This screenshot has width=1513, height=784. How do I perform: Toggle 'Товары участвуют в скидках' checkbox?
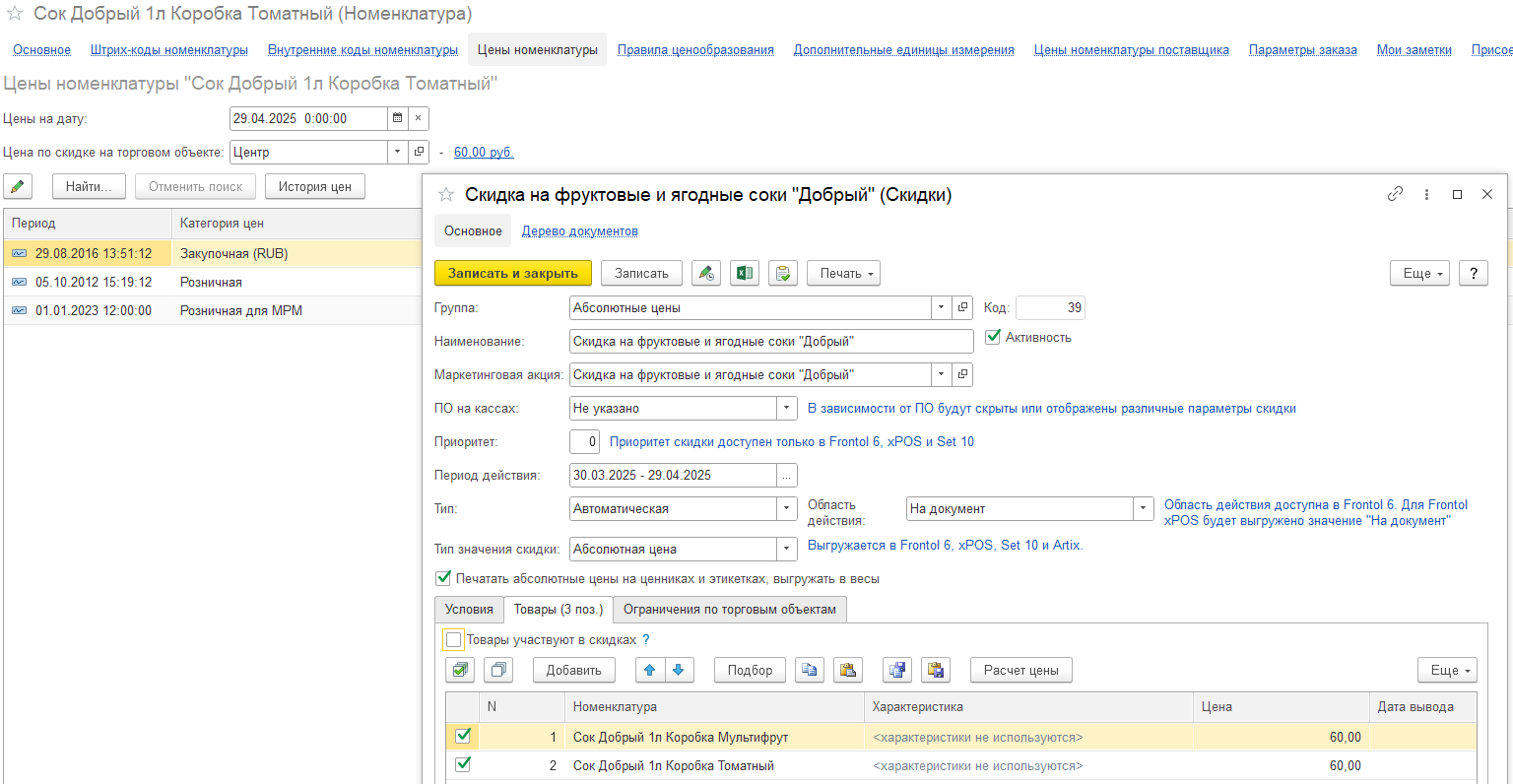453,640
